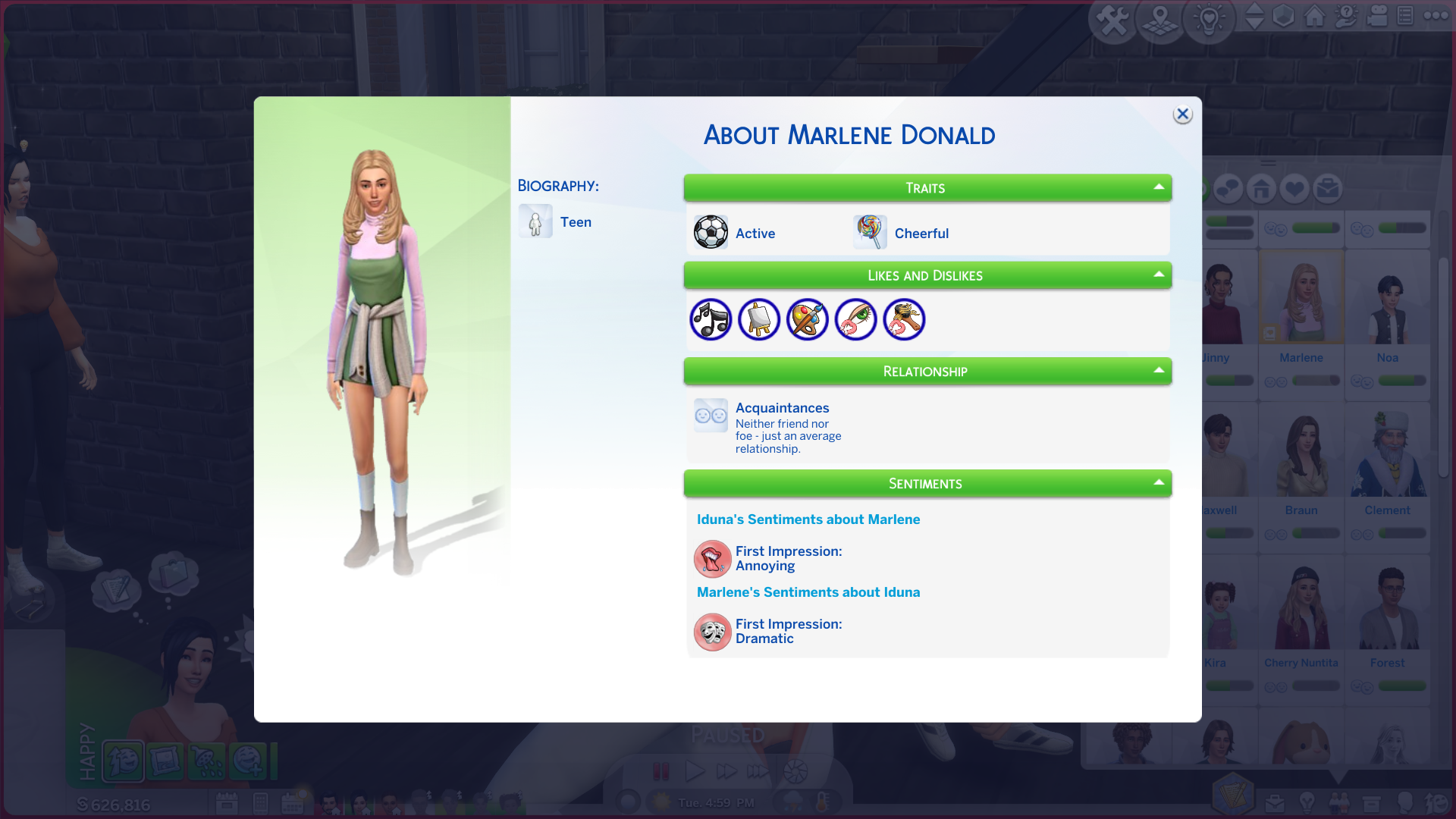Open the thermometer temperature icon
This screenshot has width=1456, height=819.
coord(821,801)
